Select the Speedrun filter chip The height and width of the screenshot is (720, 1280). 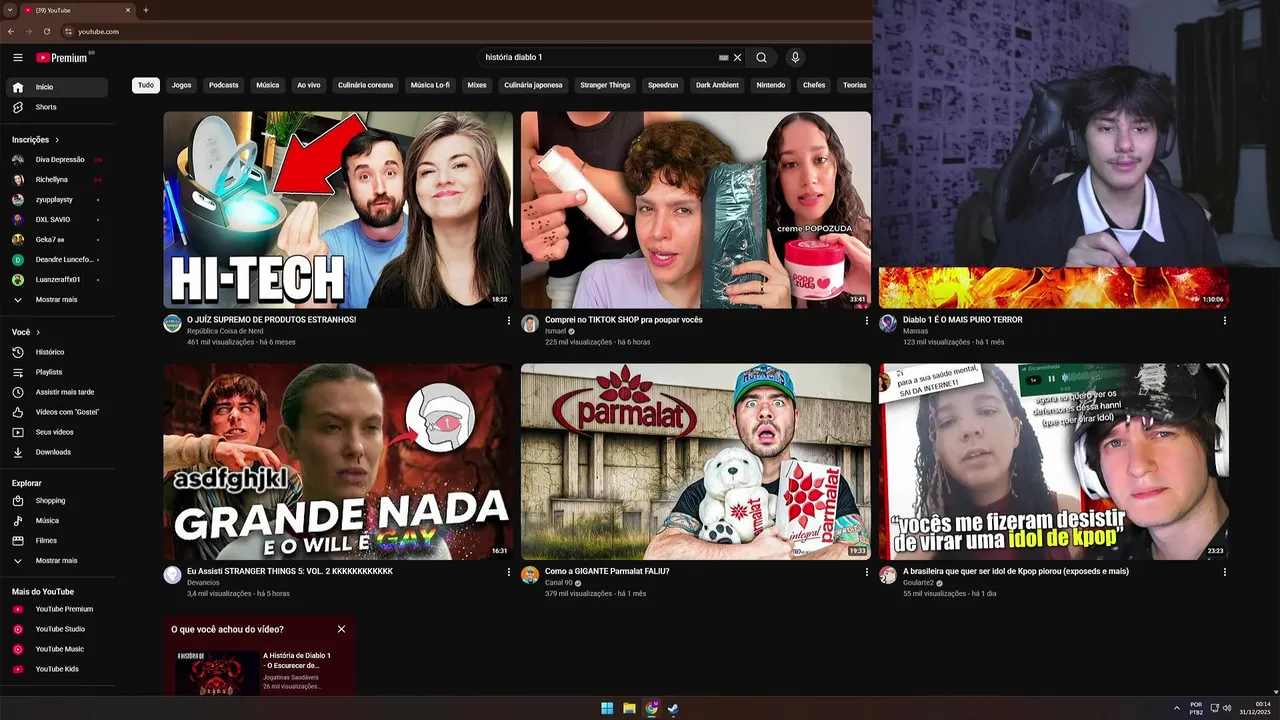click(x=663, y=85)
